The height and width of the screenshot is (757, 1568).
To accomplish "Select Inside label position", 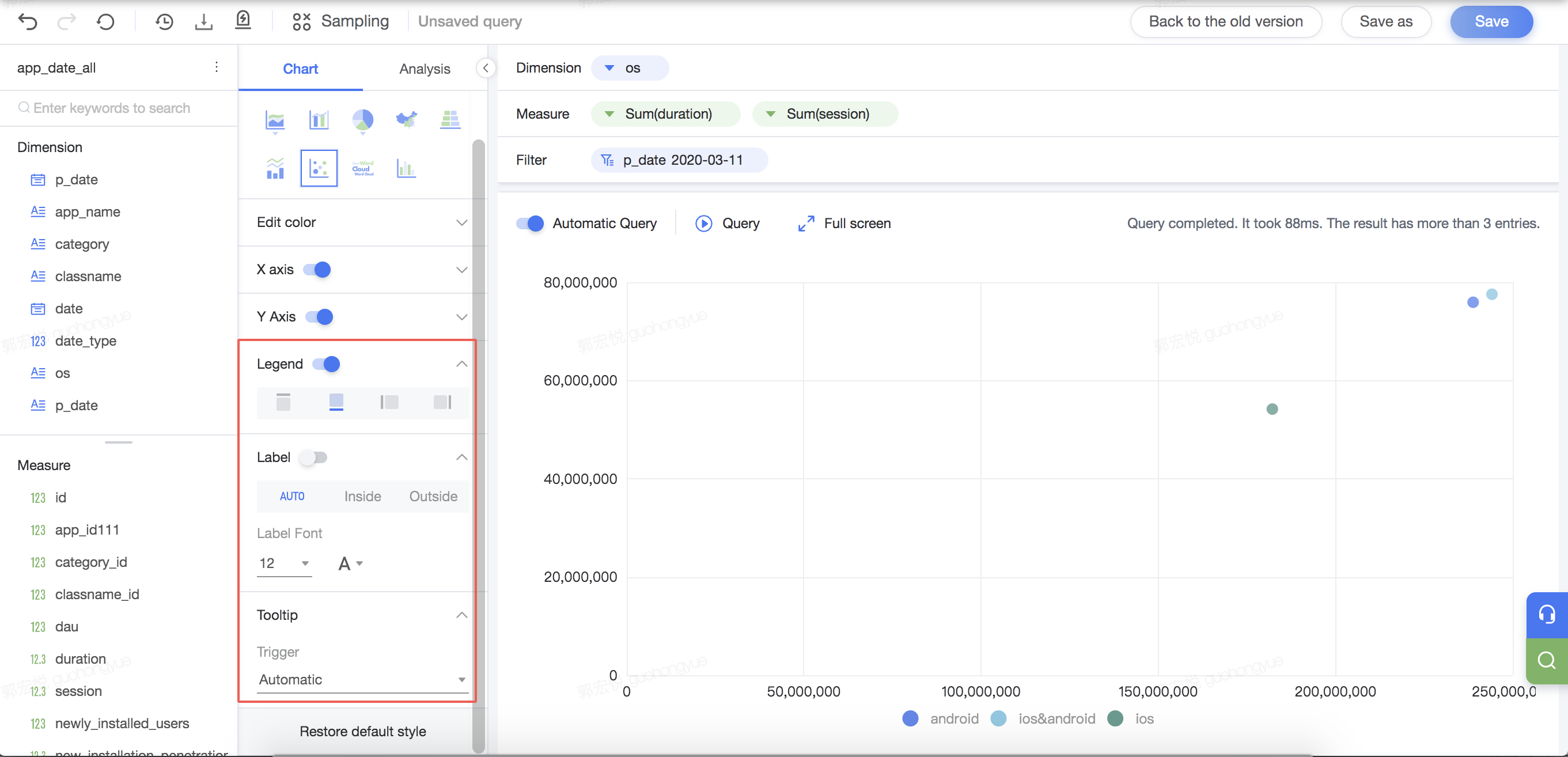I will point(363,496).
